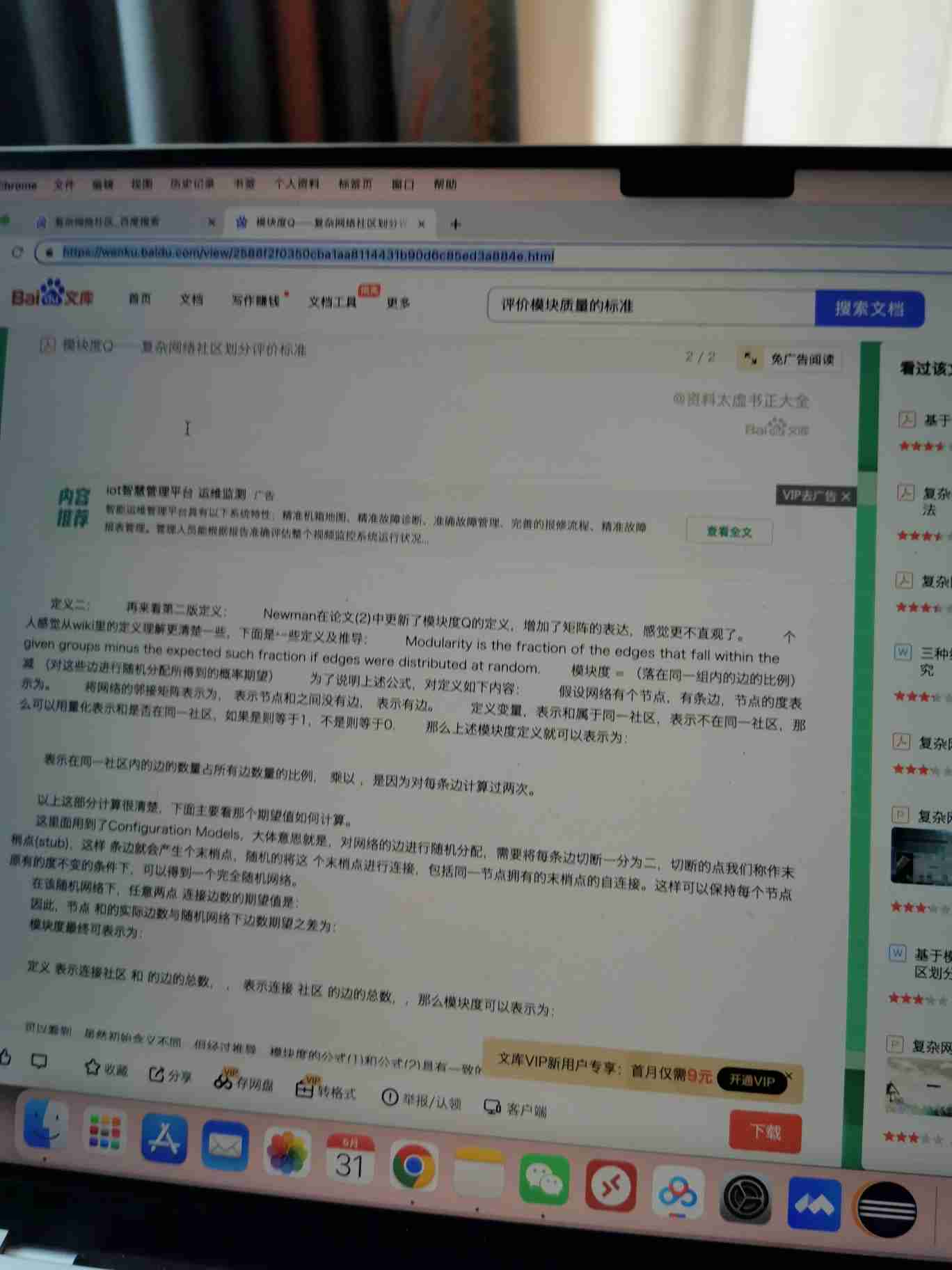Dismiss the VIP new-user promotion popup
952x1270 pixels.
(x=789, y=1075)
